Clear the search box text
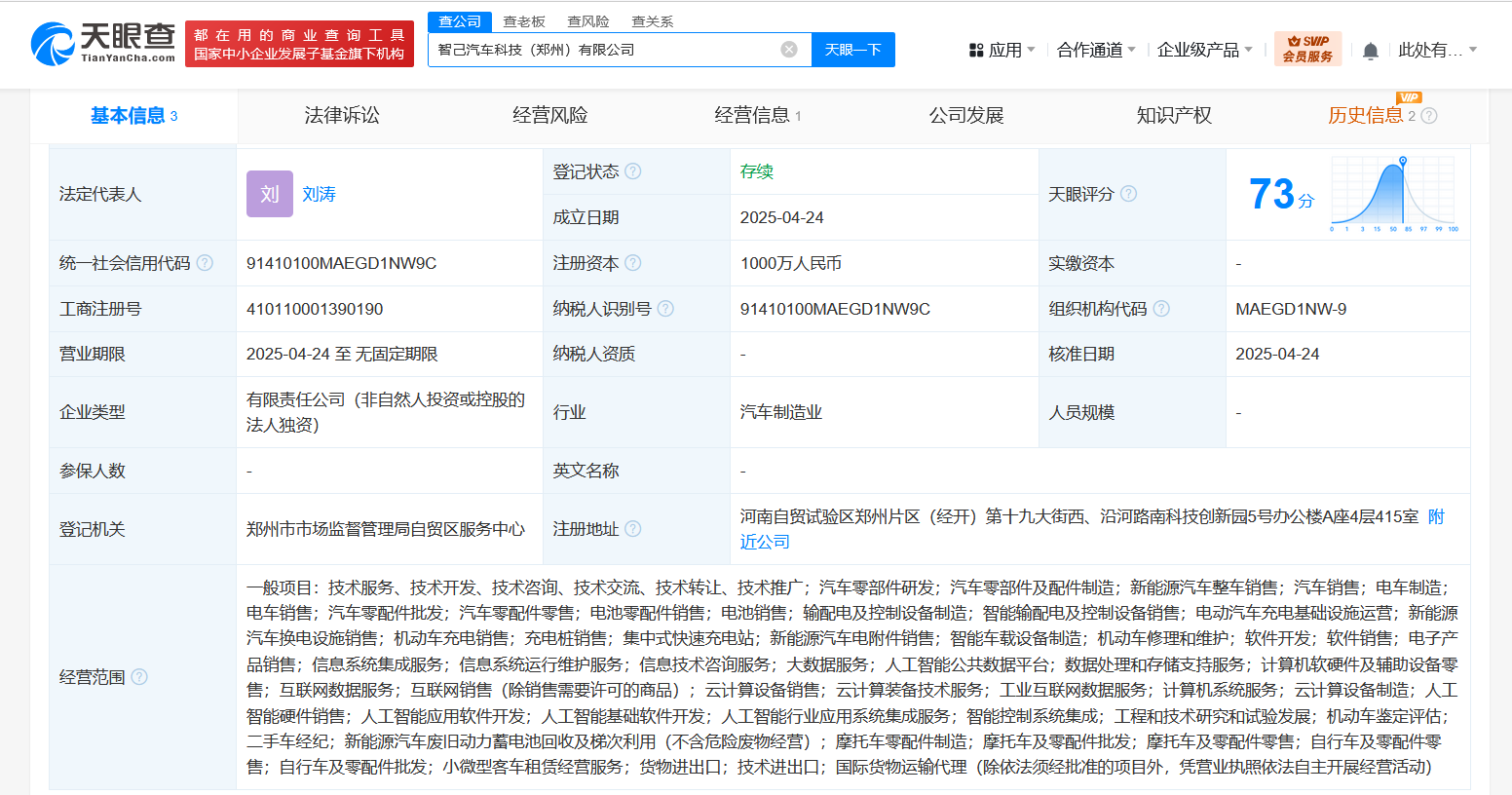The height and width of the screenshot is (795, 1512). [x=789, y=50]
